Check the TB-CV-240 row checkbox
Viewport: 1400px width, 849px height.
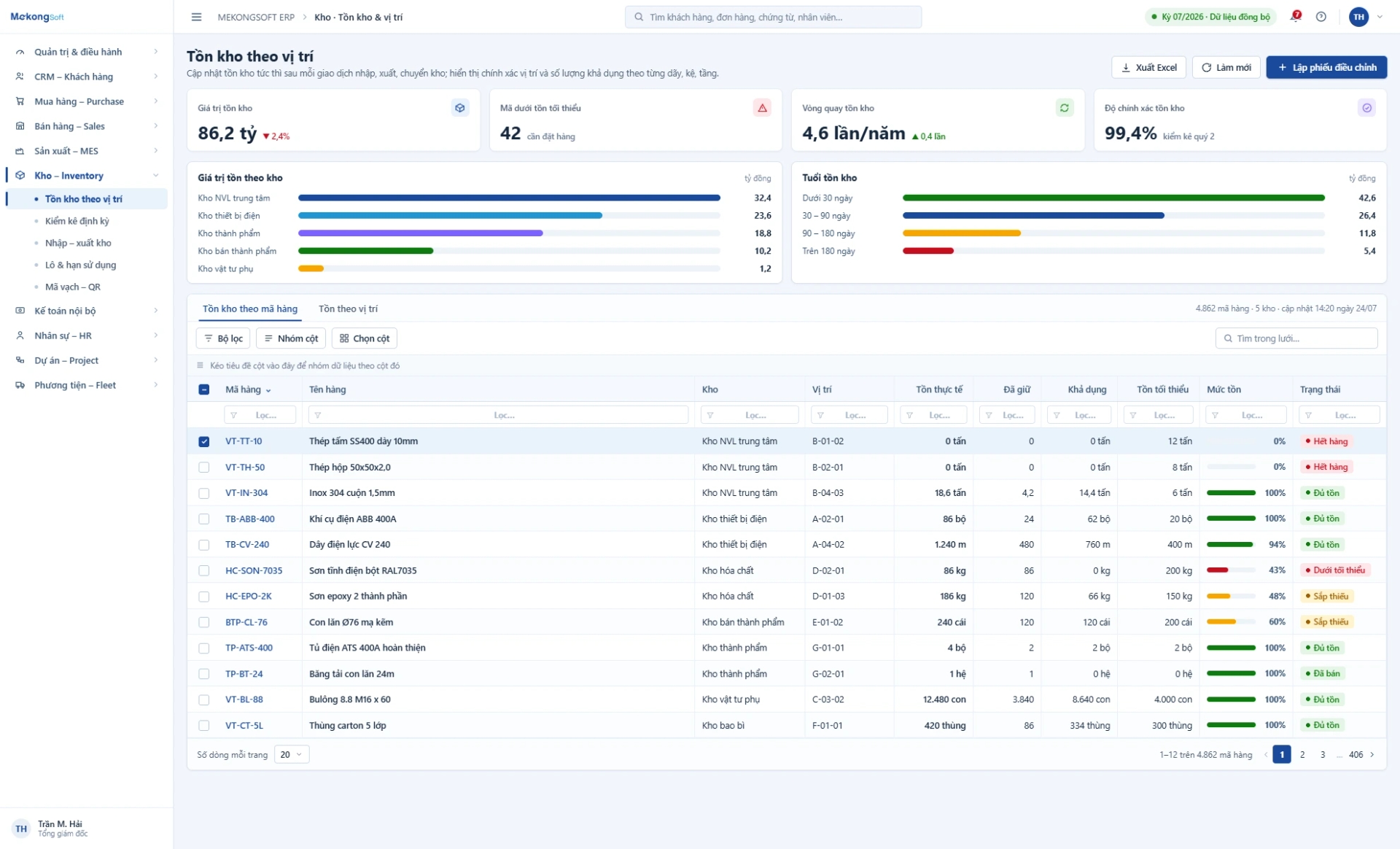204,545
